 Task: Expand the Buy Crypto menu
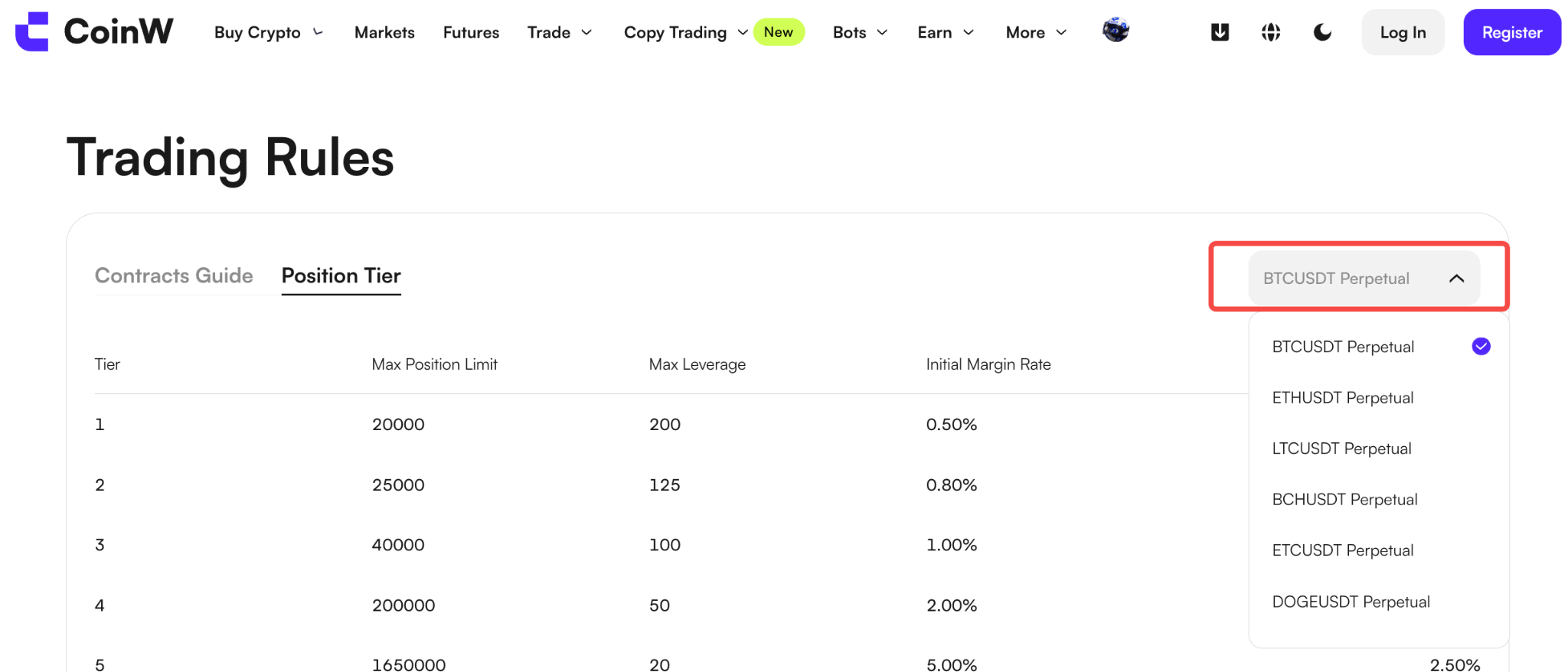(269, 32)
